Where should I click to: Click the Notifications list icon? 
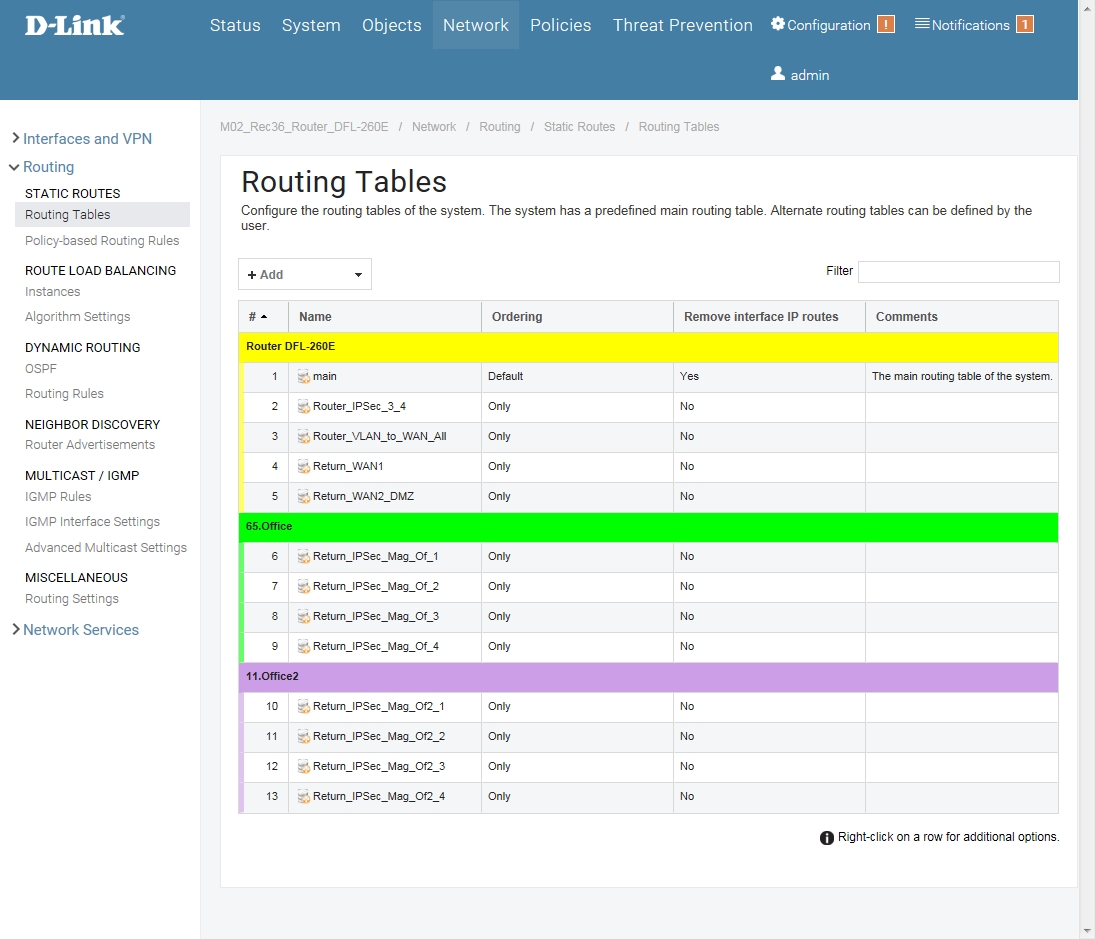922,24
